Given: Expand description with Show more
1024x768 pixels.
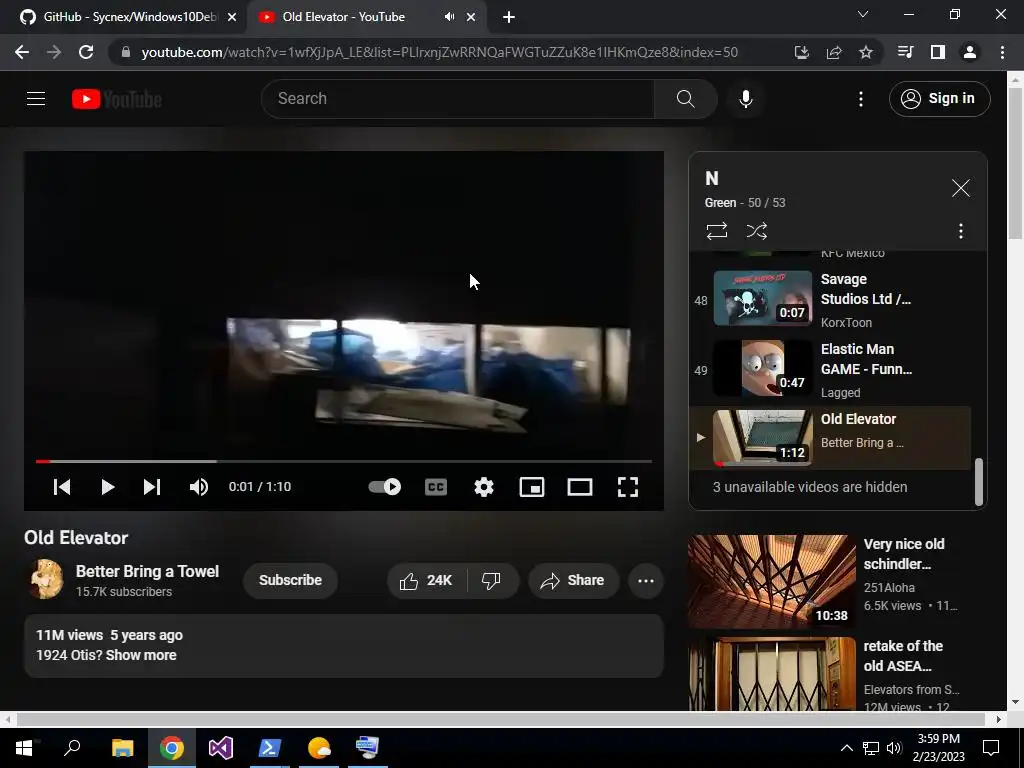Looking at the screenshot, I should [x=141, y=655].
